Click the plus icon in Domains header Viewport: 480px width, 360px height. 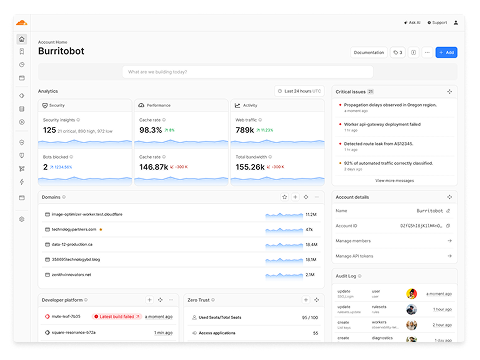295,197
